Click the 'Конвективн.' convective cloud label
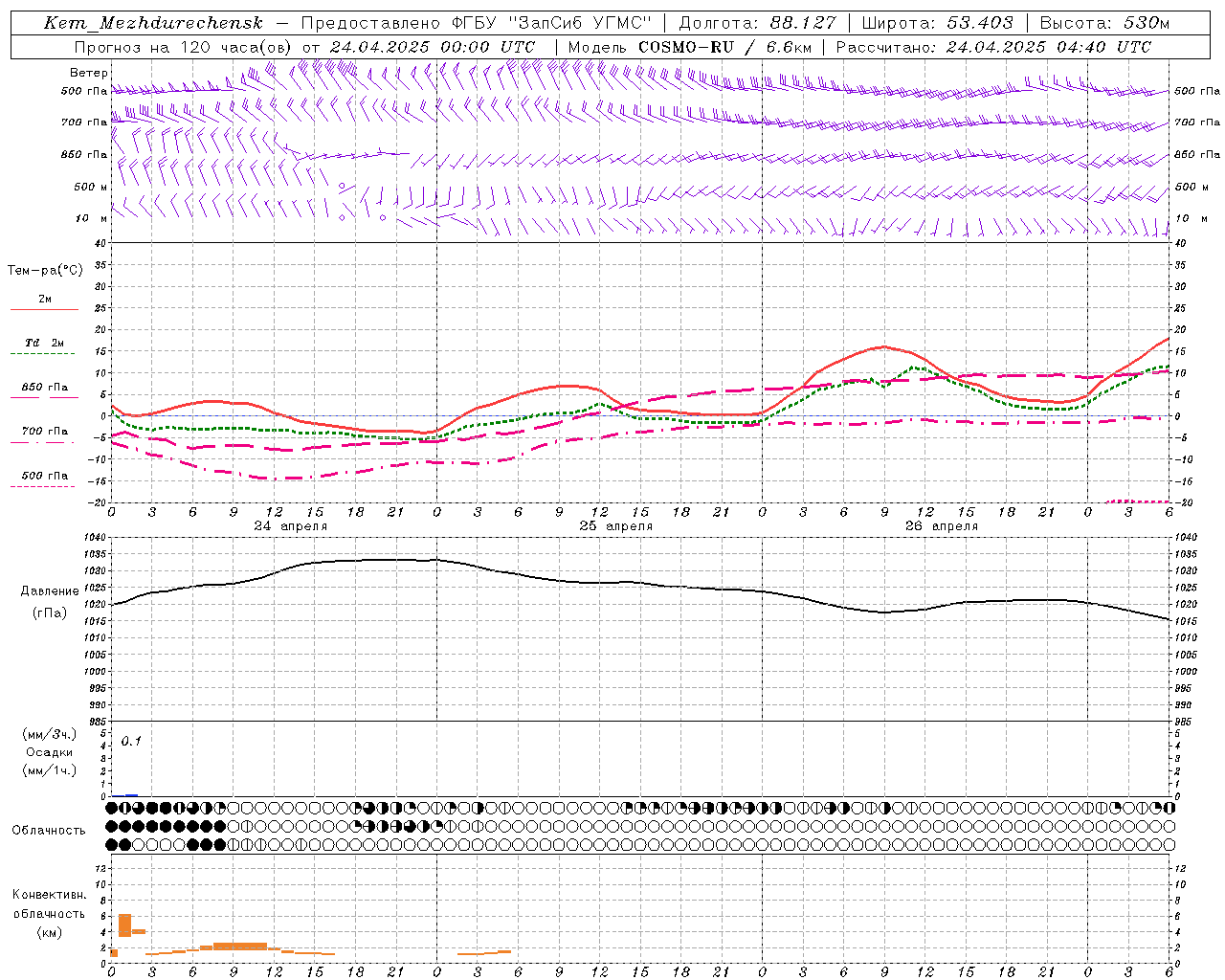 point(50,895)
